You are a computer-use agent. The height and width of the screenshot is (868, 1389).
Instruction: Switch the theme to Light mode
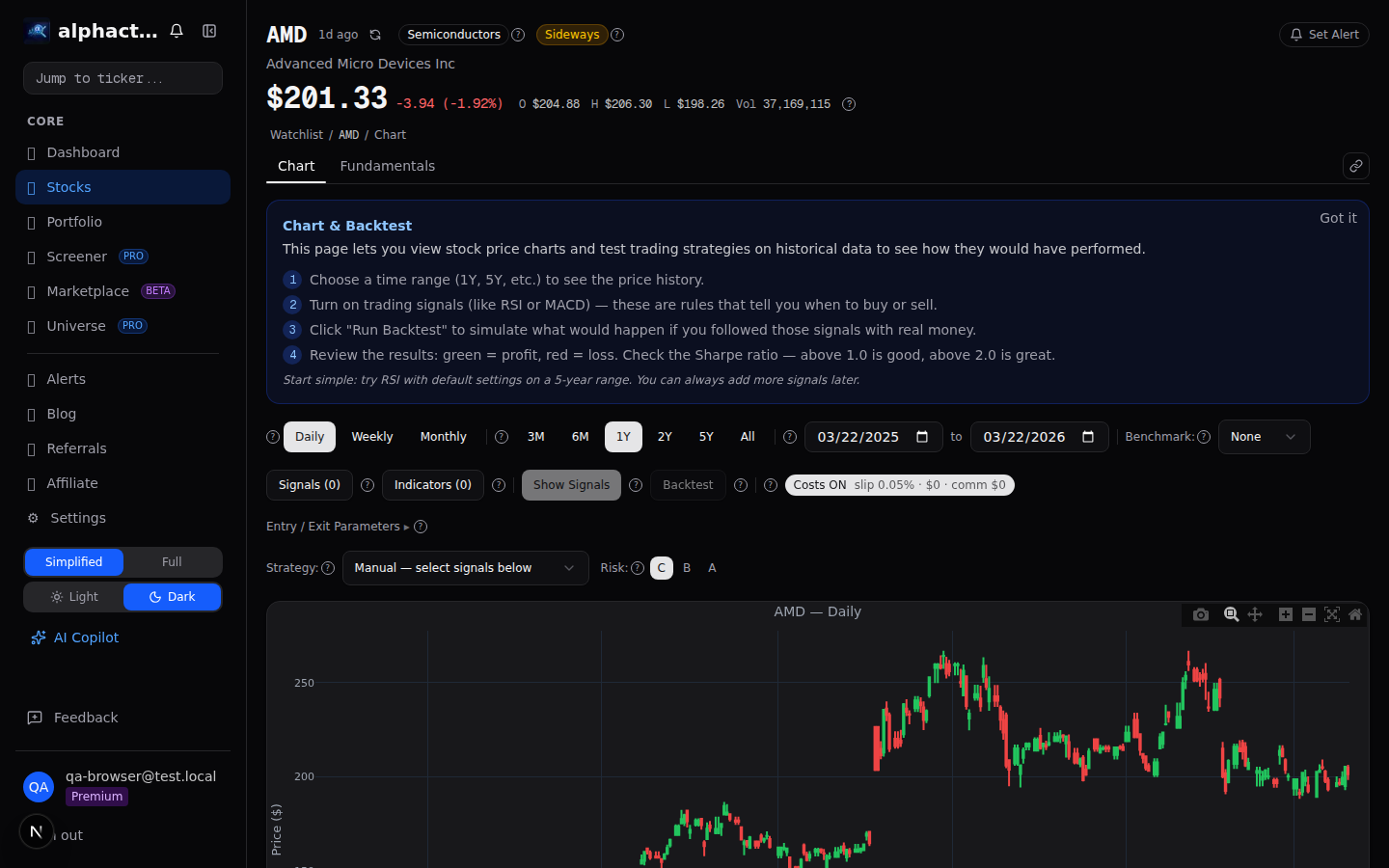74,597
